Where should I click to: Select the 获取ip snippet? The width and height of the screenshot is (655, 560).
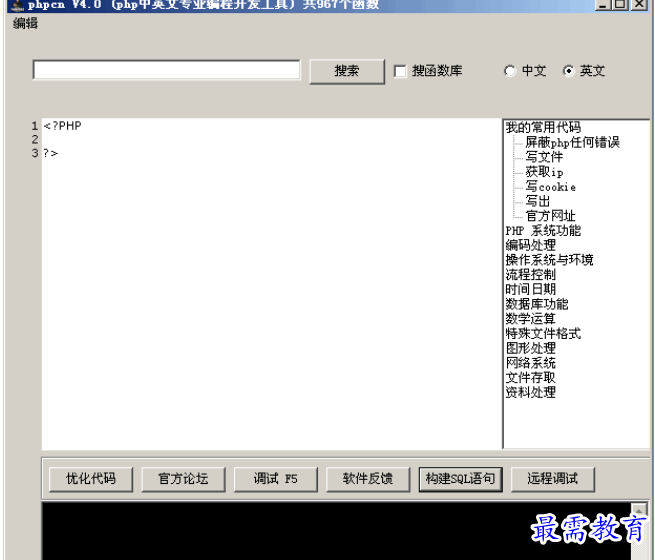tap(544, 172)
